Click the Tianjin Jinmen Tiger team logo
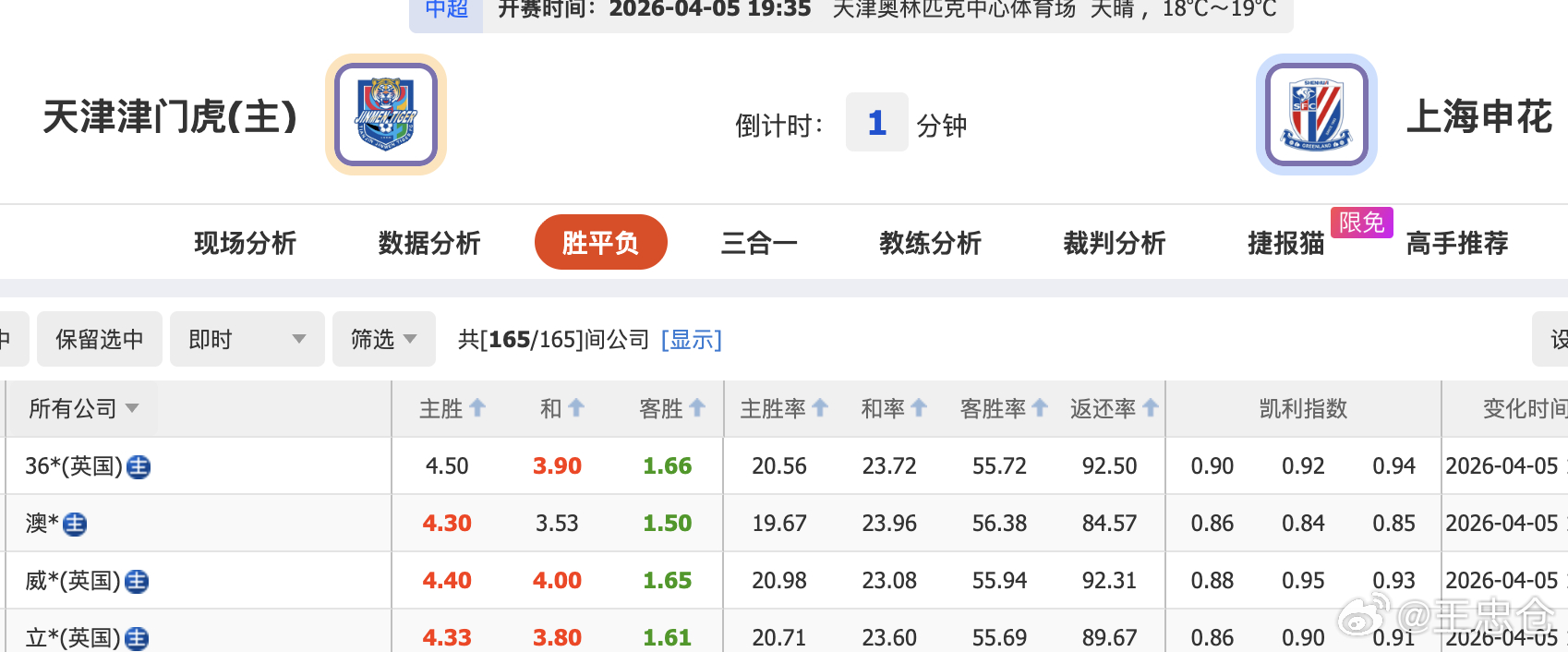1568x652 pixels. click(386, 115)
